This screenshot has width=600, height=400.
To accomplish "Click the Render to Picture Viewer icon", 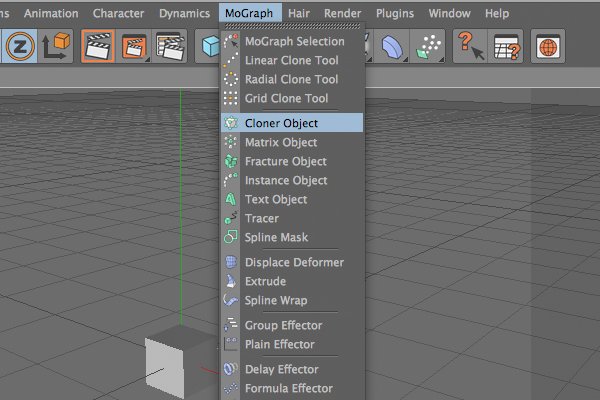I will [x=134, y=46].
